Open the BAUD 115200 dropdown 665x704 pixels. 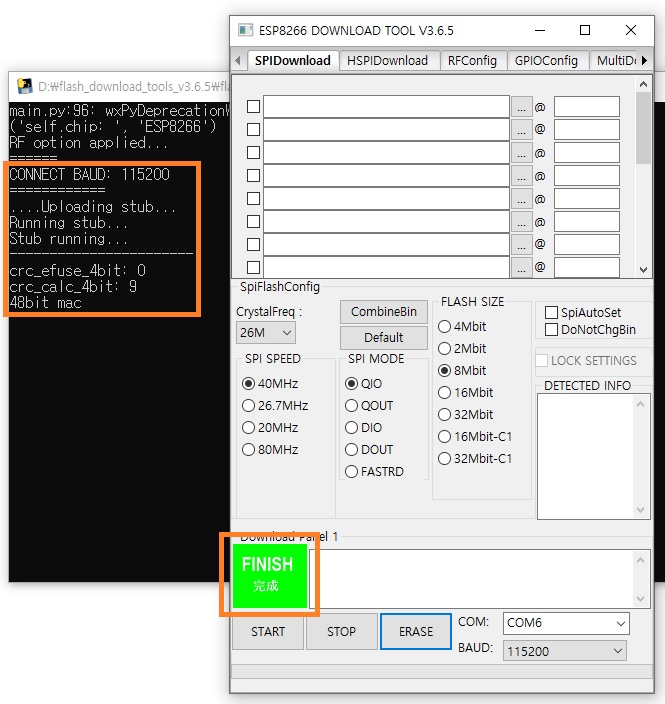click(x=564, y=651)
